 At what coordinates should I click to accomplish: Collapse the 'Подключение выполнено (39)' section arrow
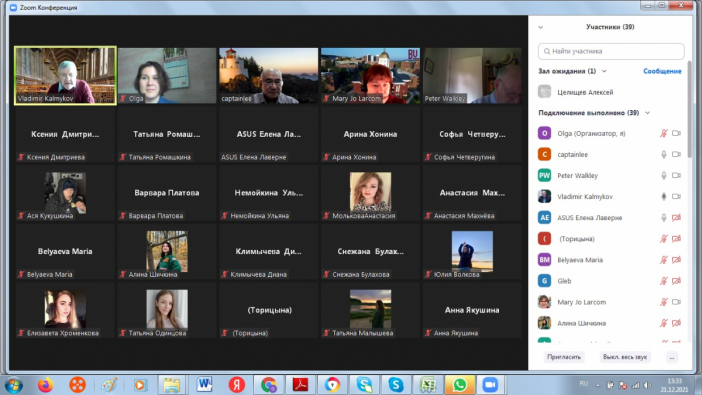(x=647, y=113)
